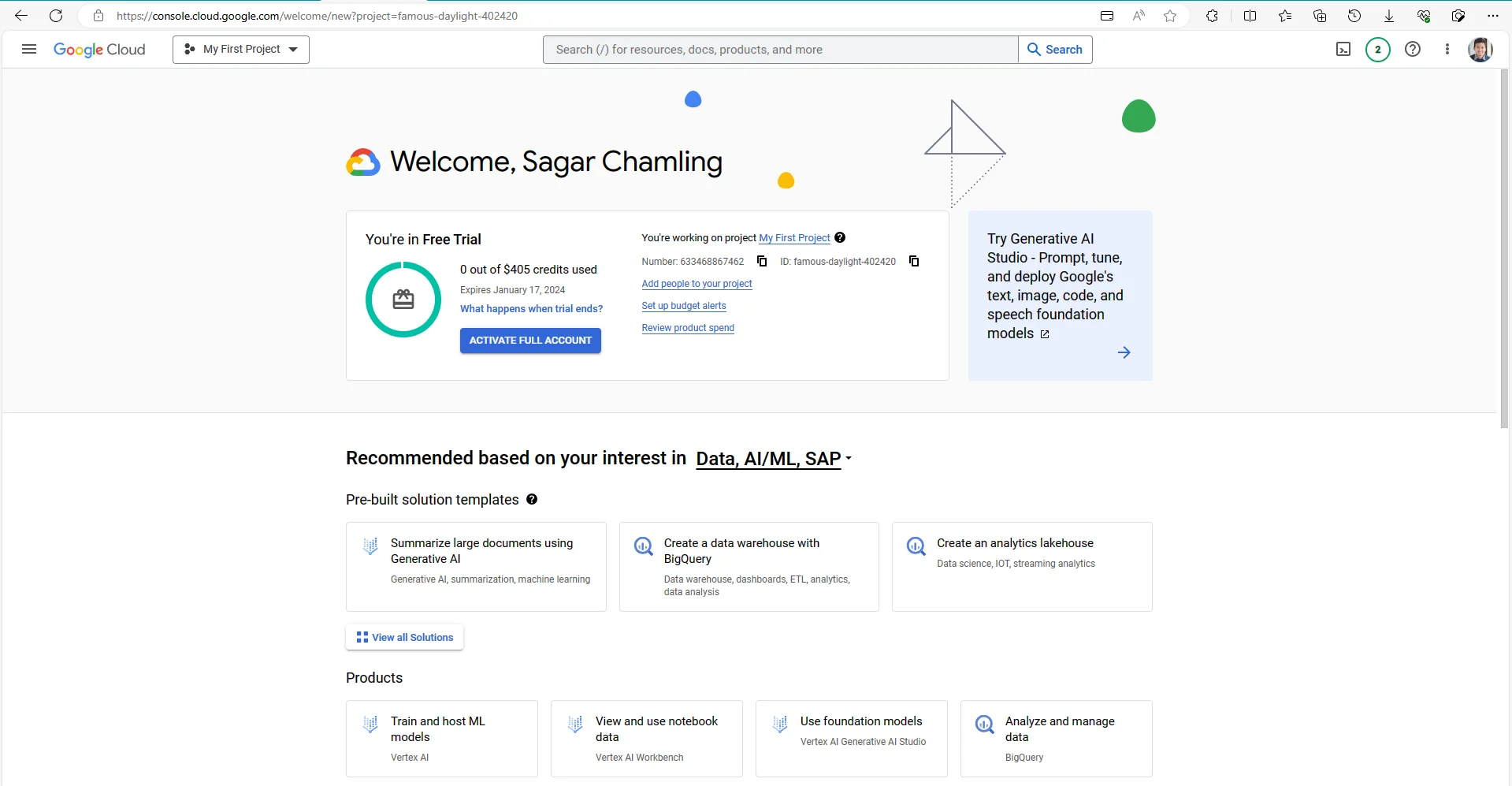Screen dimensions: 1512x786
Task: Open Use foundation models card
Action: (852, 739)
